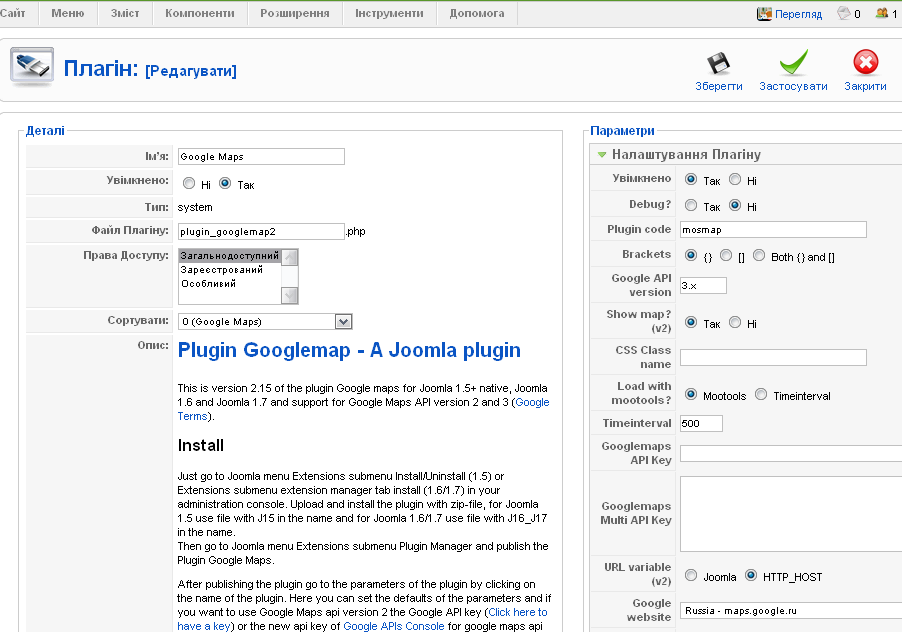Select curly braces {} Brackets option
The width and height of the screenshot is (902, 632).
pyautogui.click(x=691, y=255)
